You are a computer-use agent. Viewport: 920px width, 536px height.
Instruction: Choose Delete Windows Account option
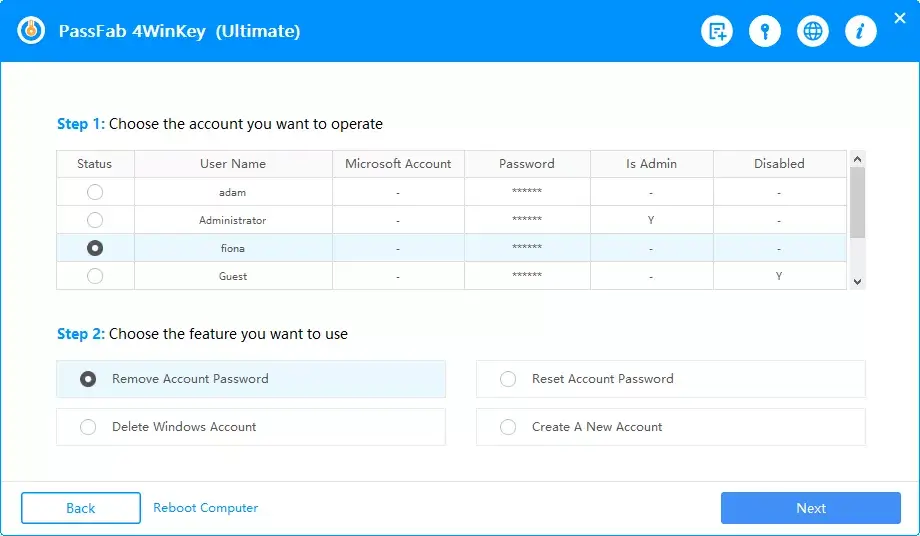[x=88, y=427]
